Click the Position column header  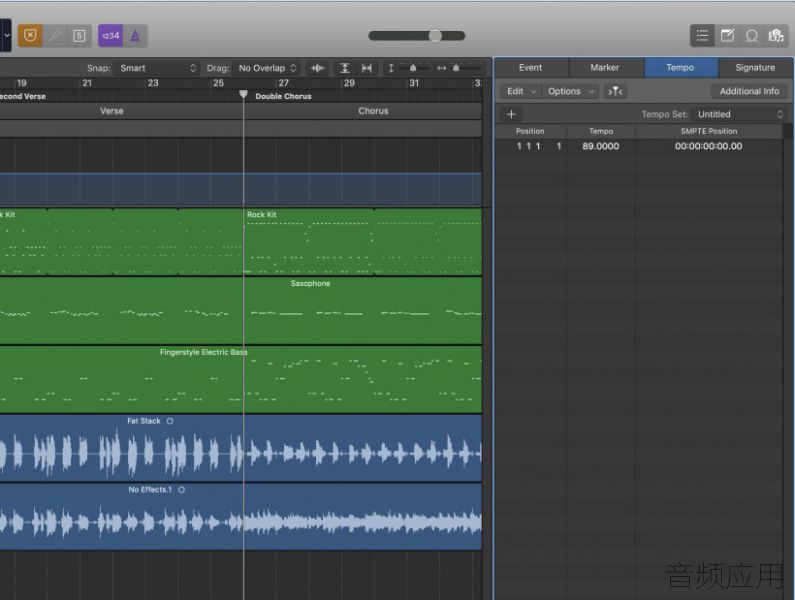[530, 131]
